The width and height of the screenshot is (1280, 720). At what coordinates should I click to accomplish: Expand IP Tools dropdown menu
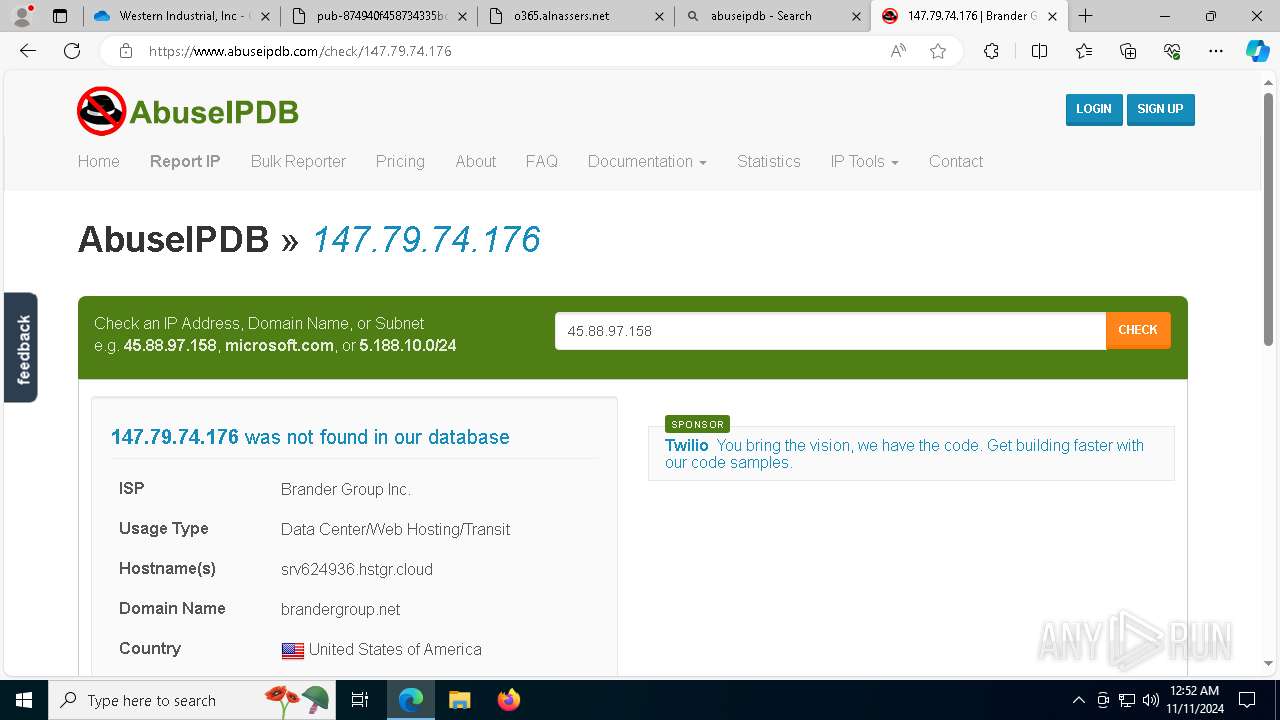point(864,161)
